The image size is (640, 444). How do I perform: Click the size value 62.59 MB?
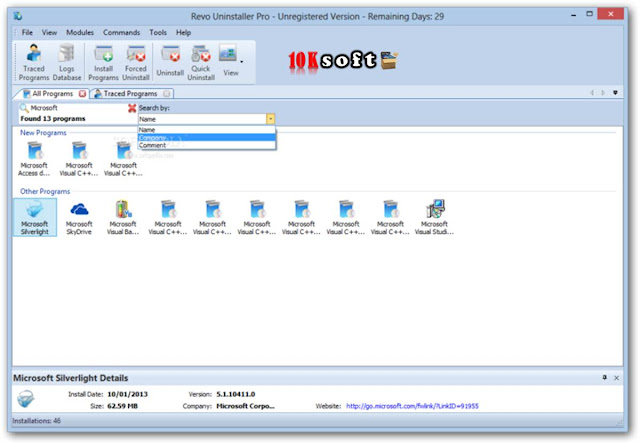(x=122, y=406)
